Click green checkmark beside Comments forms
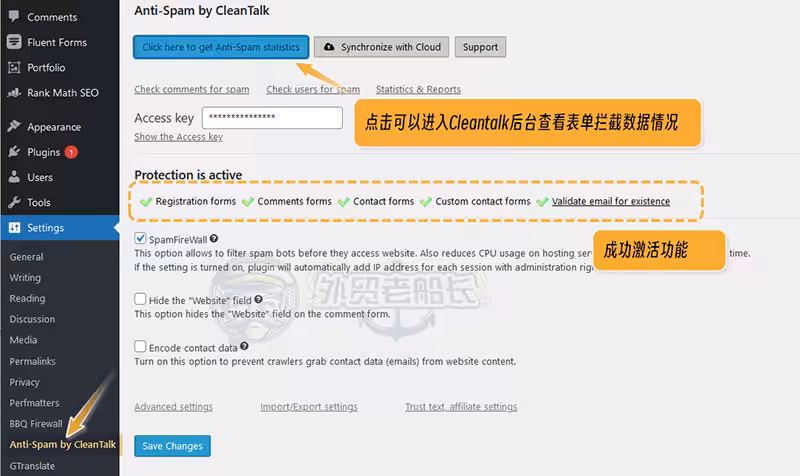 coord(248,202)
